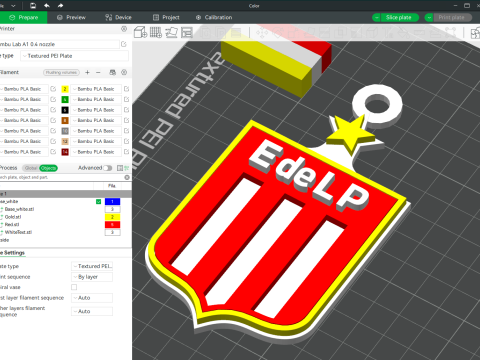Edit preset for filament 4
The height and width of the screenshot is (360, 480).
[x=126, y=99]
